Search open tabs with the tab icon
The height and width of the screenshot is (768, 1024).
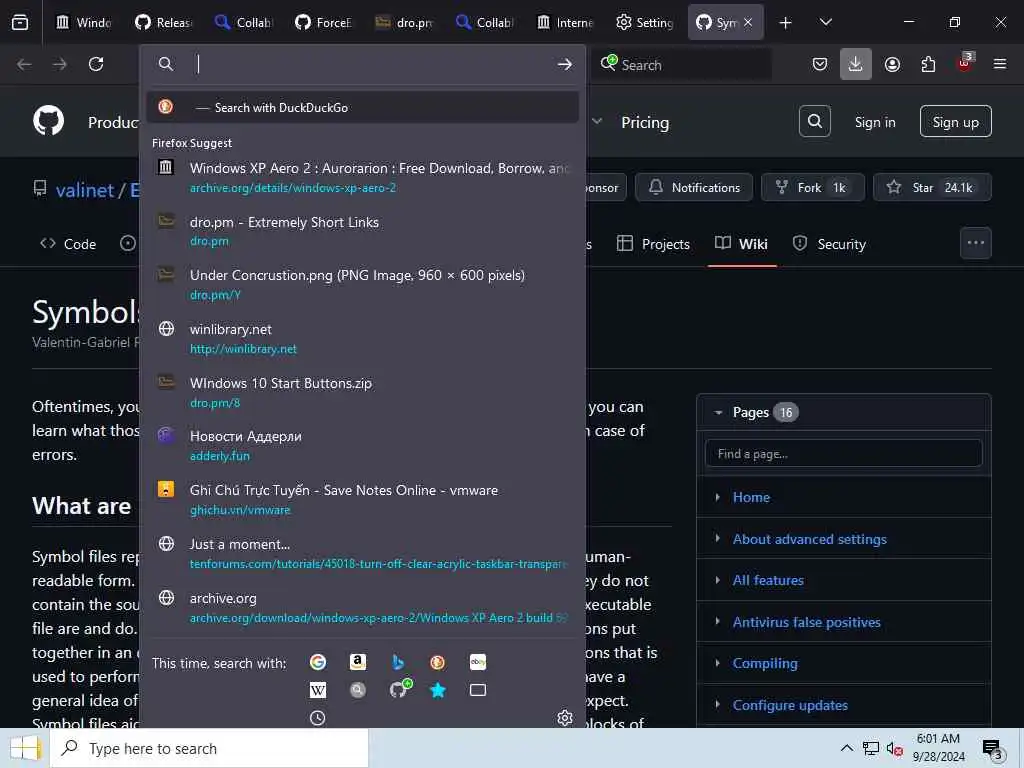coord(477,690)
